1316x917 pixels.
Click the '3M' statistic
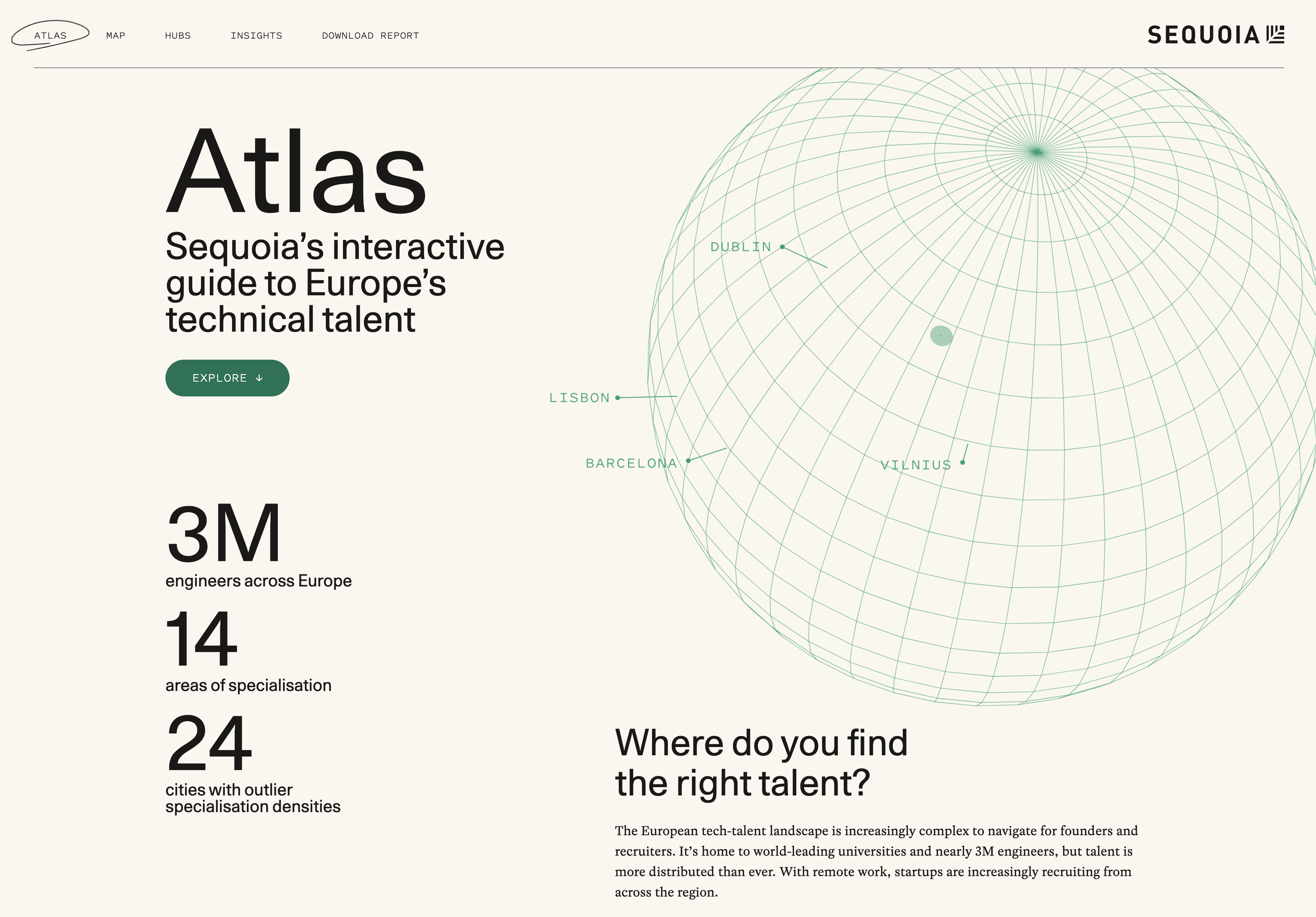(x=223, y=533)
